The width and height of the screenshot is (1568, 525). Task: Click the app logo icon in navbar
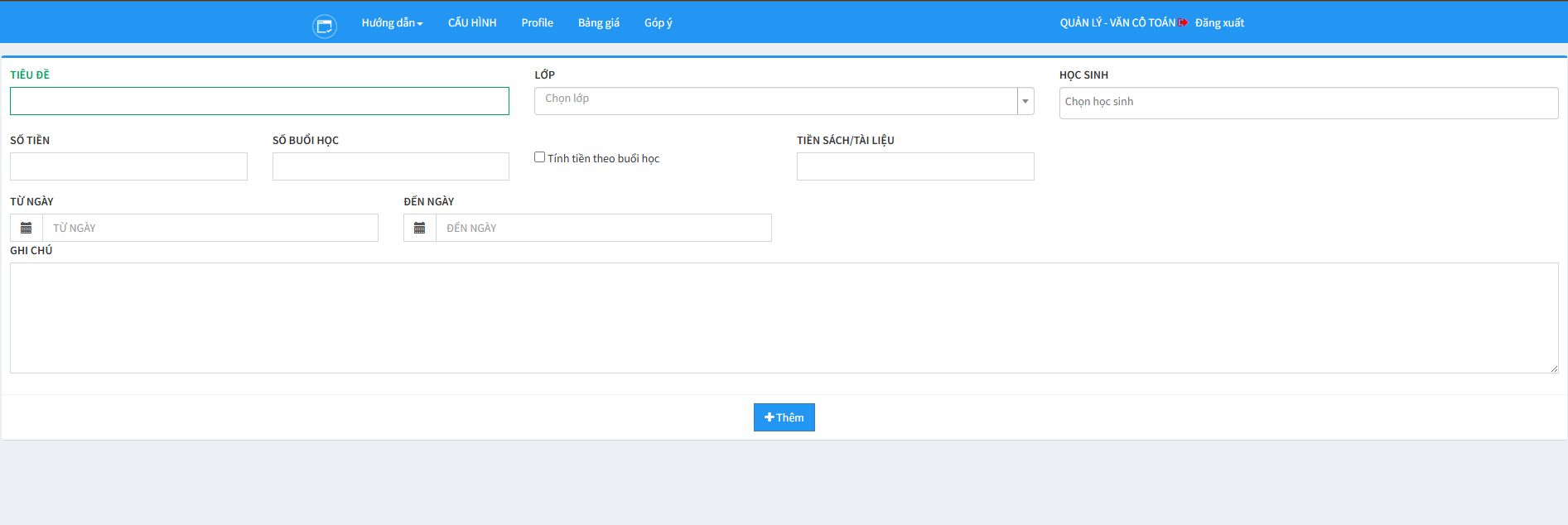coord(324,26)
